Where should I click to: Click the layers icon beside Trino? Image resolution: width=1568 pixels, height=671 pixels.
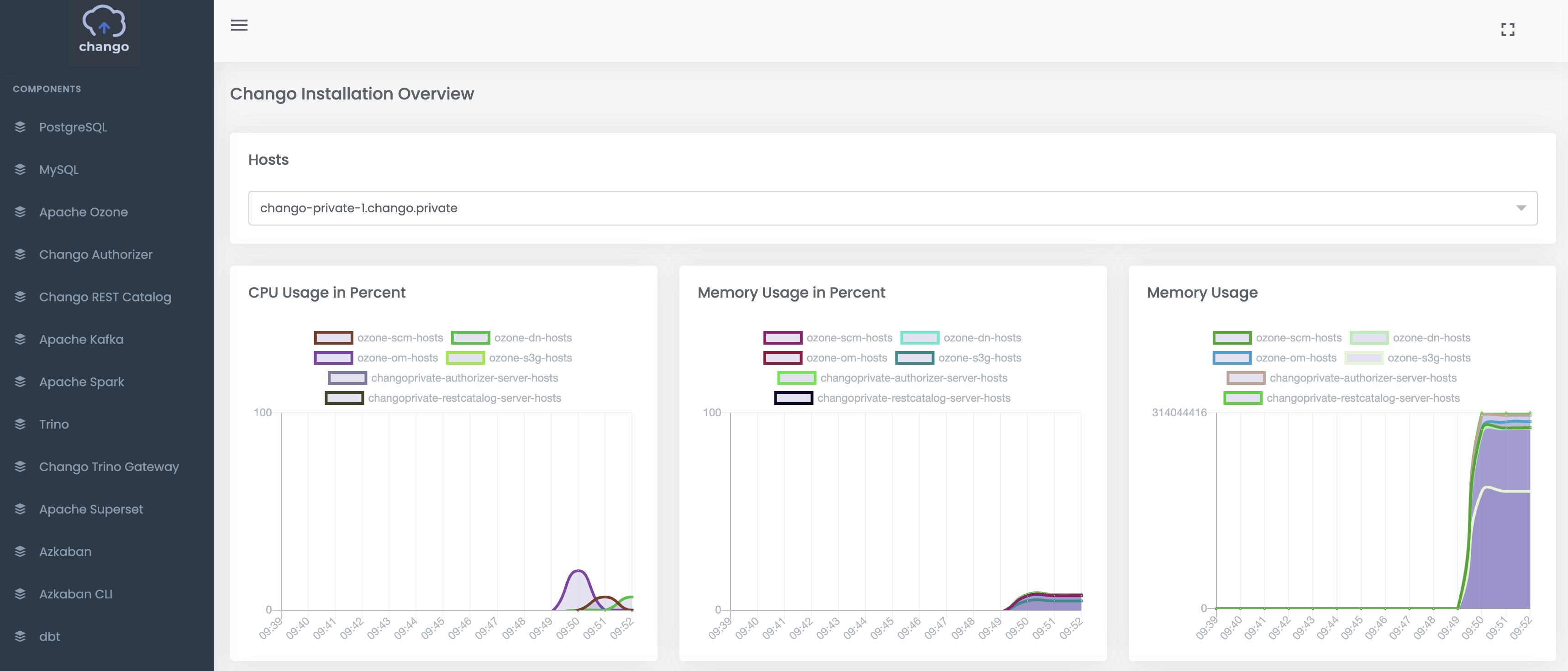[x=20, y=424]
